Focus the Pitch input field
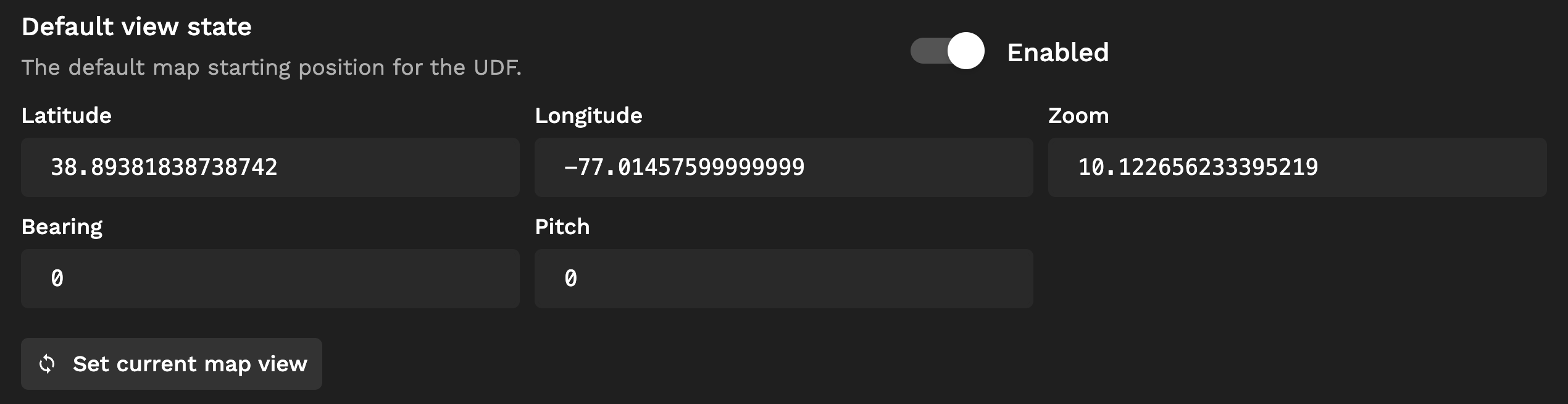 [783, 279]
